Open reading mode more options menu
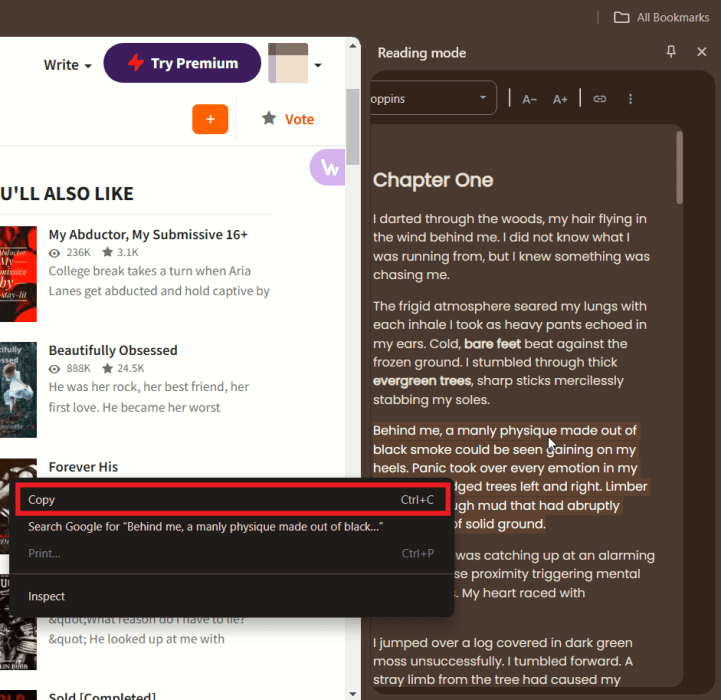This screenshot has height=700, width=721. (630, 99)
